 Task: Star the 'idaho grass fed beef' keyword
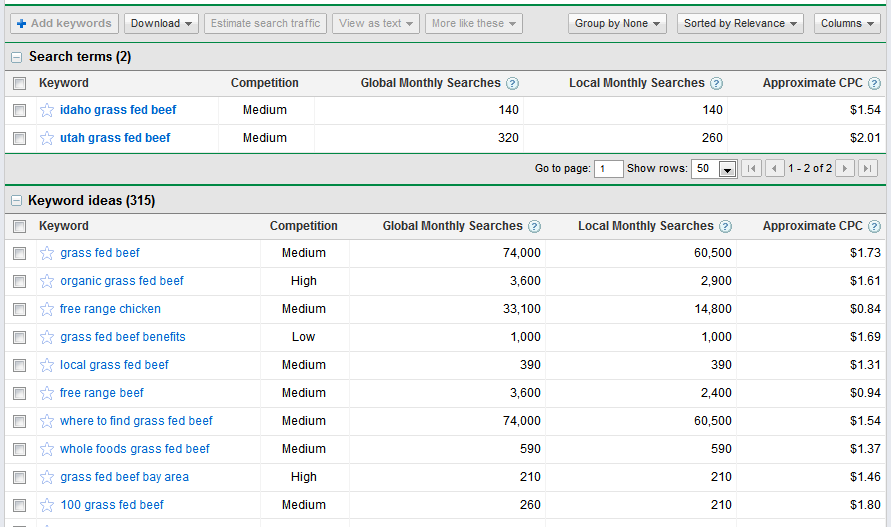pos(47,110)
